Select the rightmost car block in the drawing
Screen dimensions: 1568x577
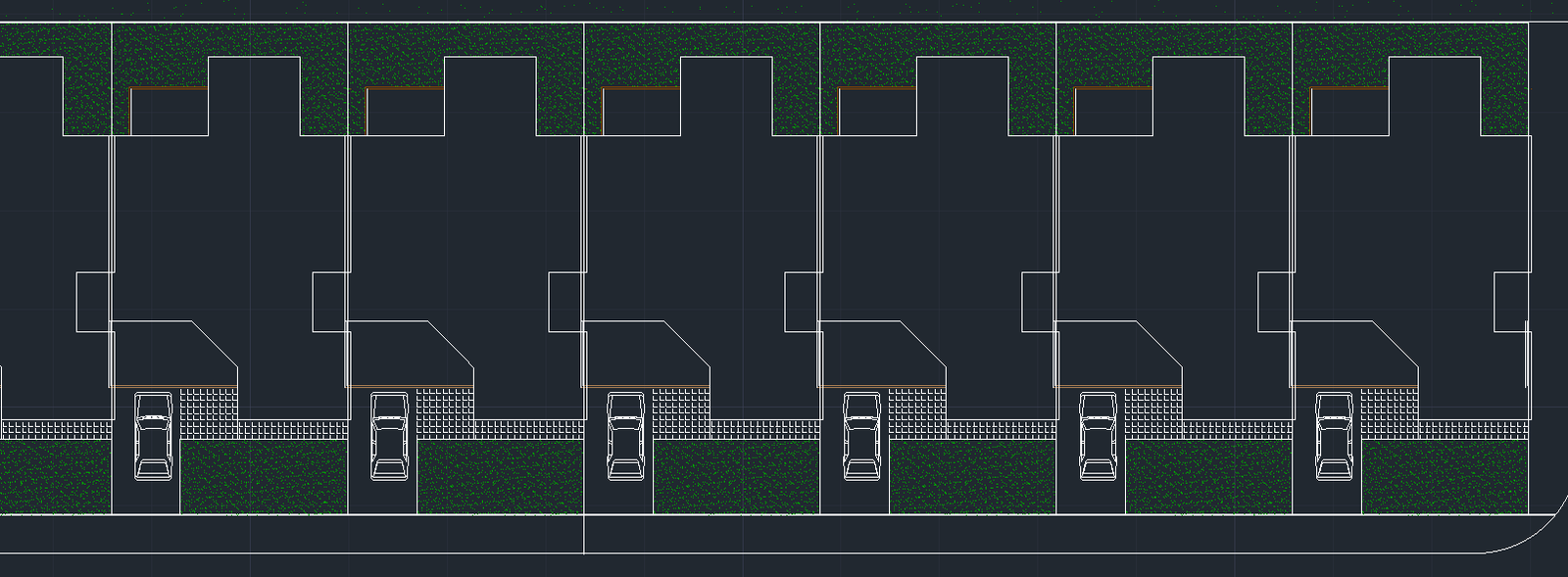[1334, 437]
